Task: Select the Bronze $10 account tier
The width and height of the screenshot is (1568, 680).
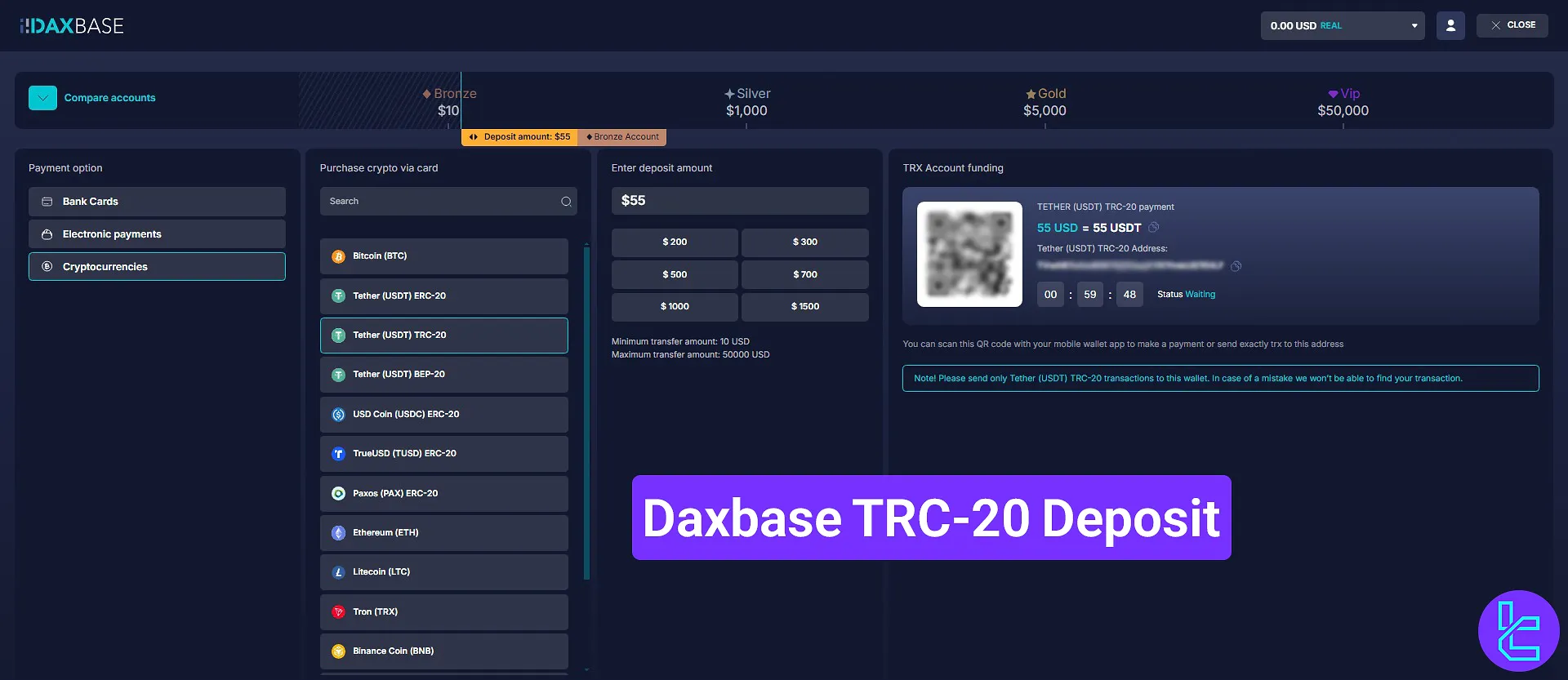Action: coord(449,102)
